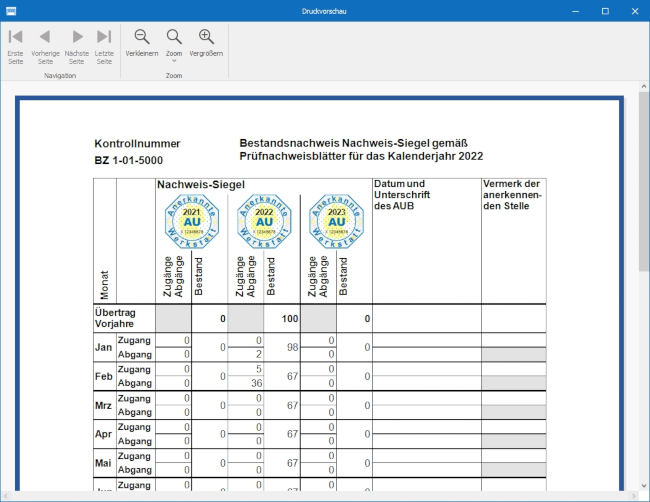This screenshot has height=502, width=650.
Task: Close the Druckvorschau window
Action: [633, 10]
